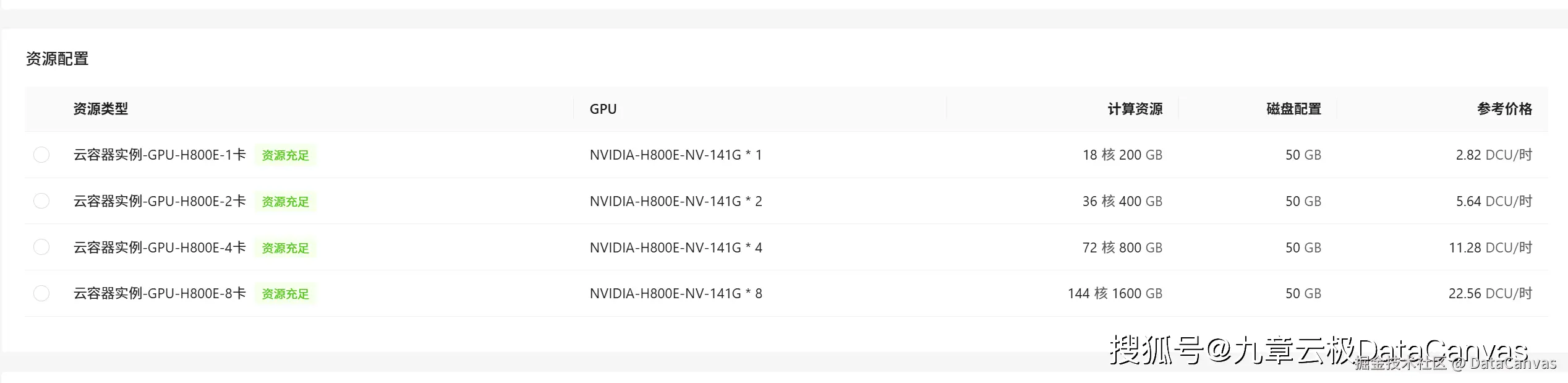The width and height of the screenshot is (1568, 383).
Task: Click 云容器实例-GPU-H800E-8卡 label
Action: coord(160,293)
